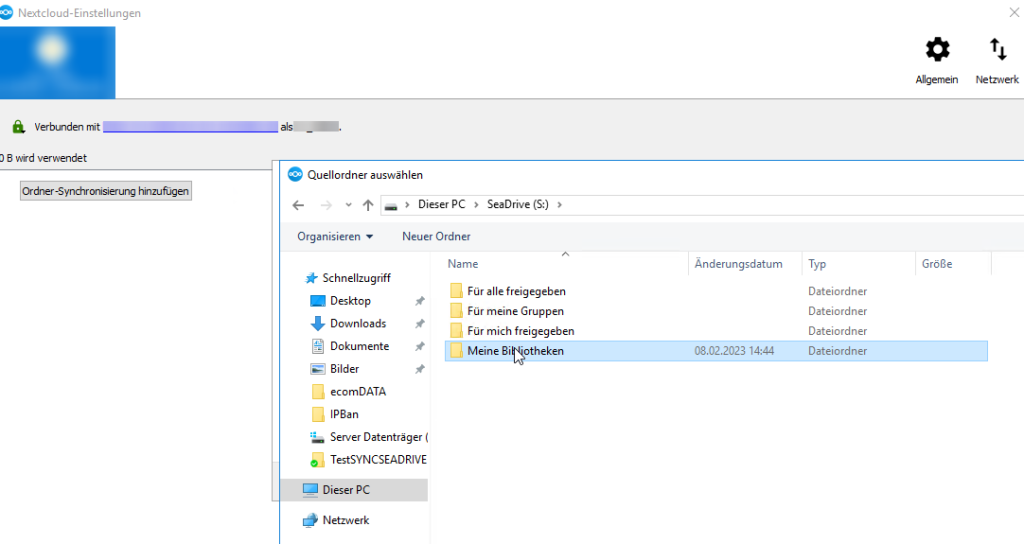Click folder icon of Für meine Gruppen
This screenshot has width=1024, height=544.
pyautogui.click(x=456, y=311)
